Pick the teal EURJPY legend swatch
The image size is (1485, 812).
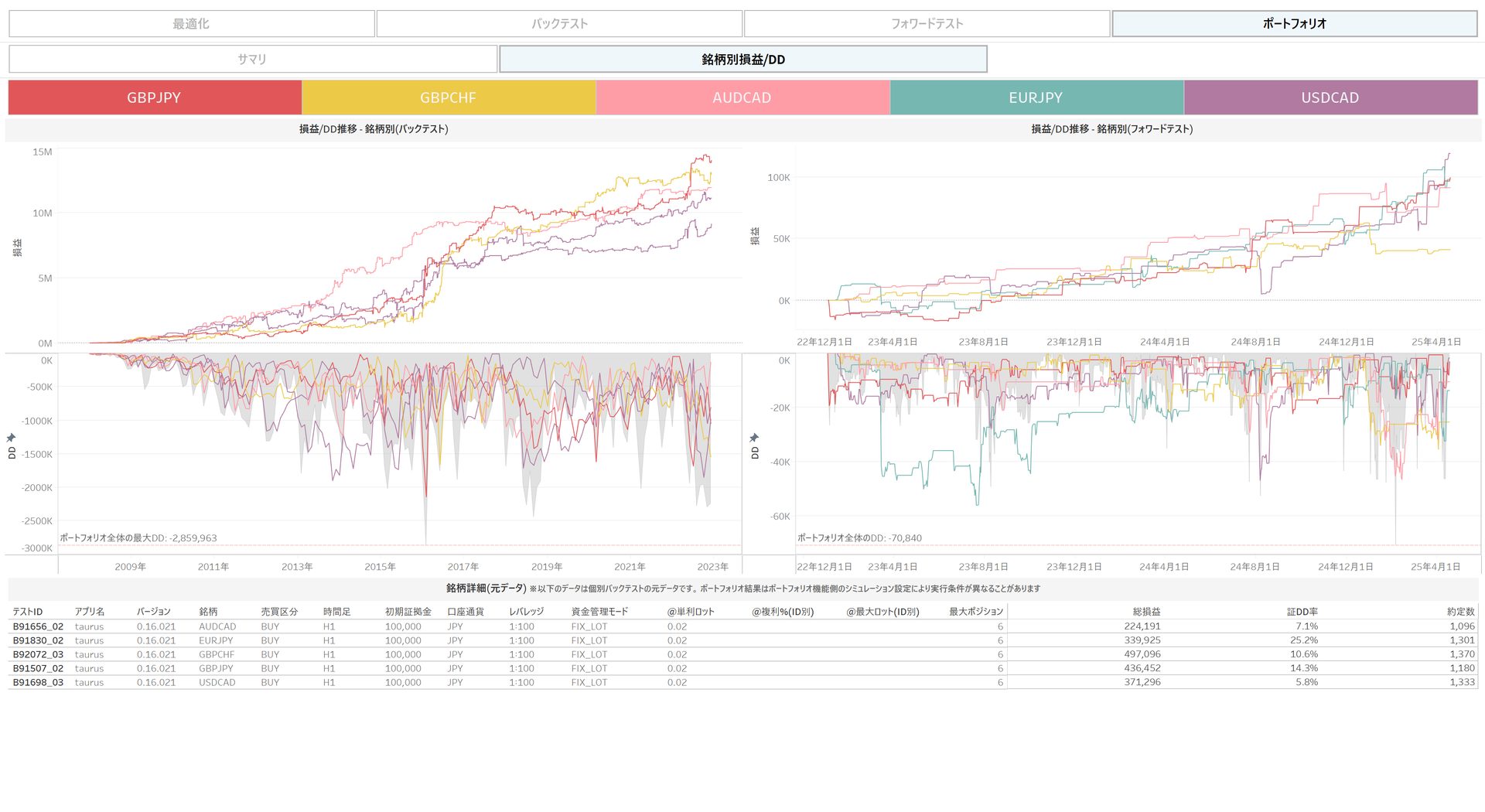click(1036, 98)
